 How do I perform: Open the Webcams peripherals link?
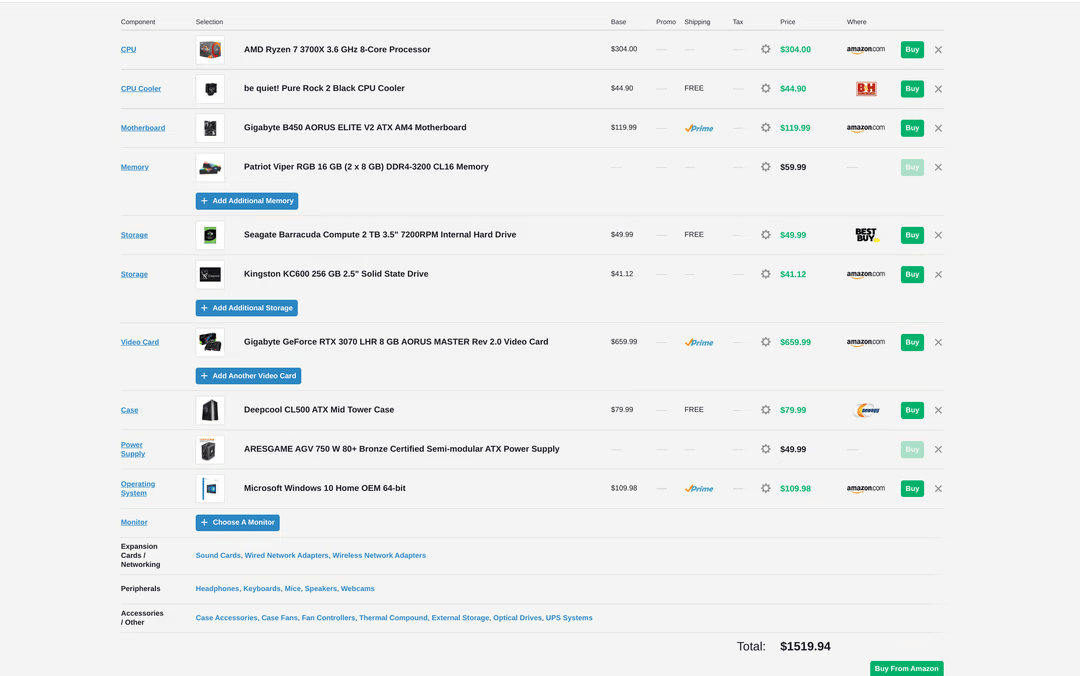click(357, 588)
